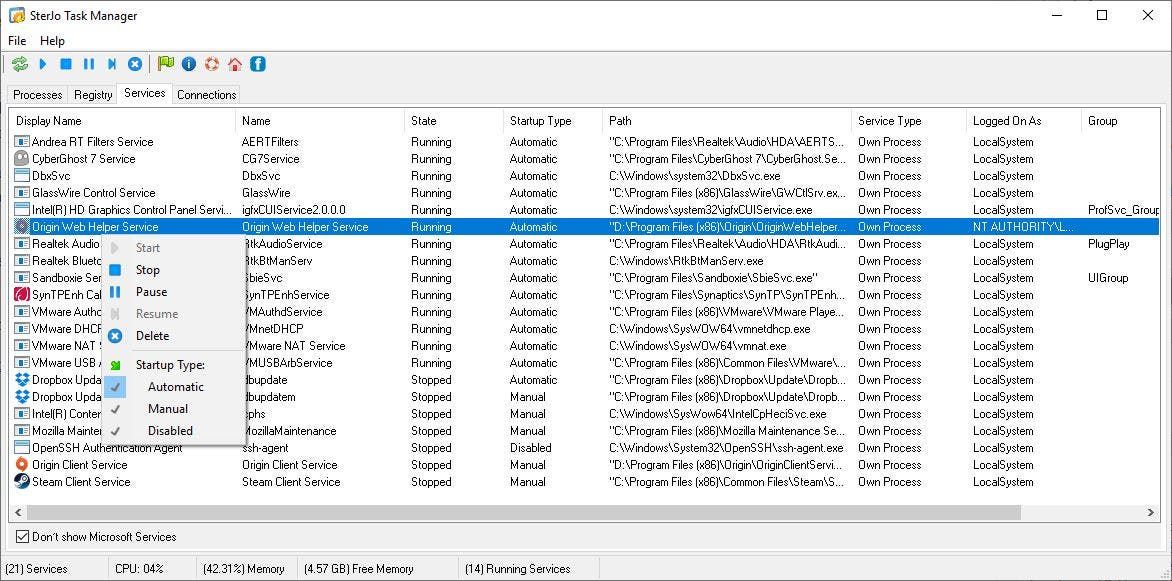1172x581 pixels.
Task: Click the Disabled startup type cell for ssh-agent
Action: 531,448
